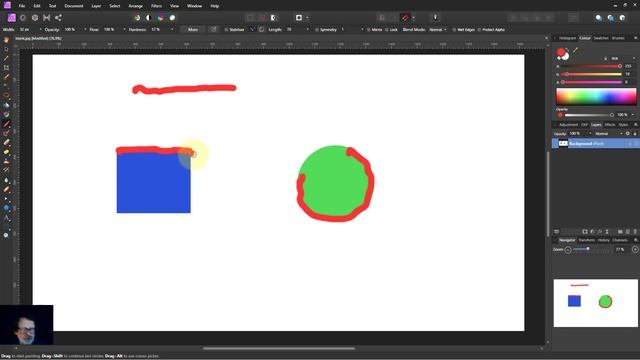Select the Background layer row
The width and height of the screenshot is (640, 360).
(596, 144)
